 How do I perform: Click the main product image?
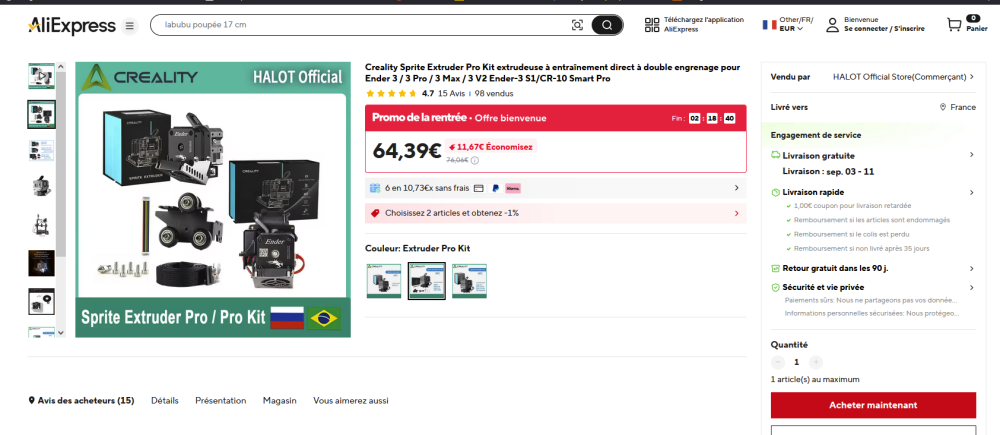point(213,199)
